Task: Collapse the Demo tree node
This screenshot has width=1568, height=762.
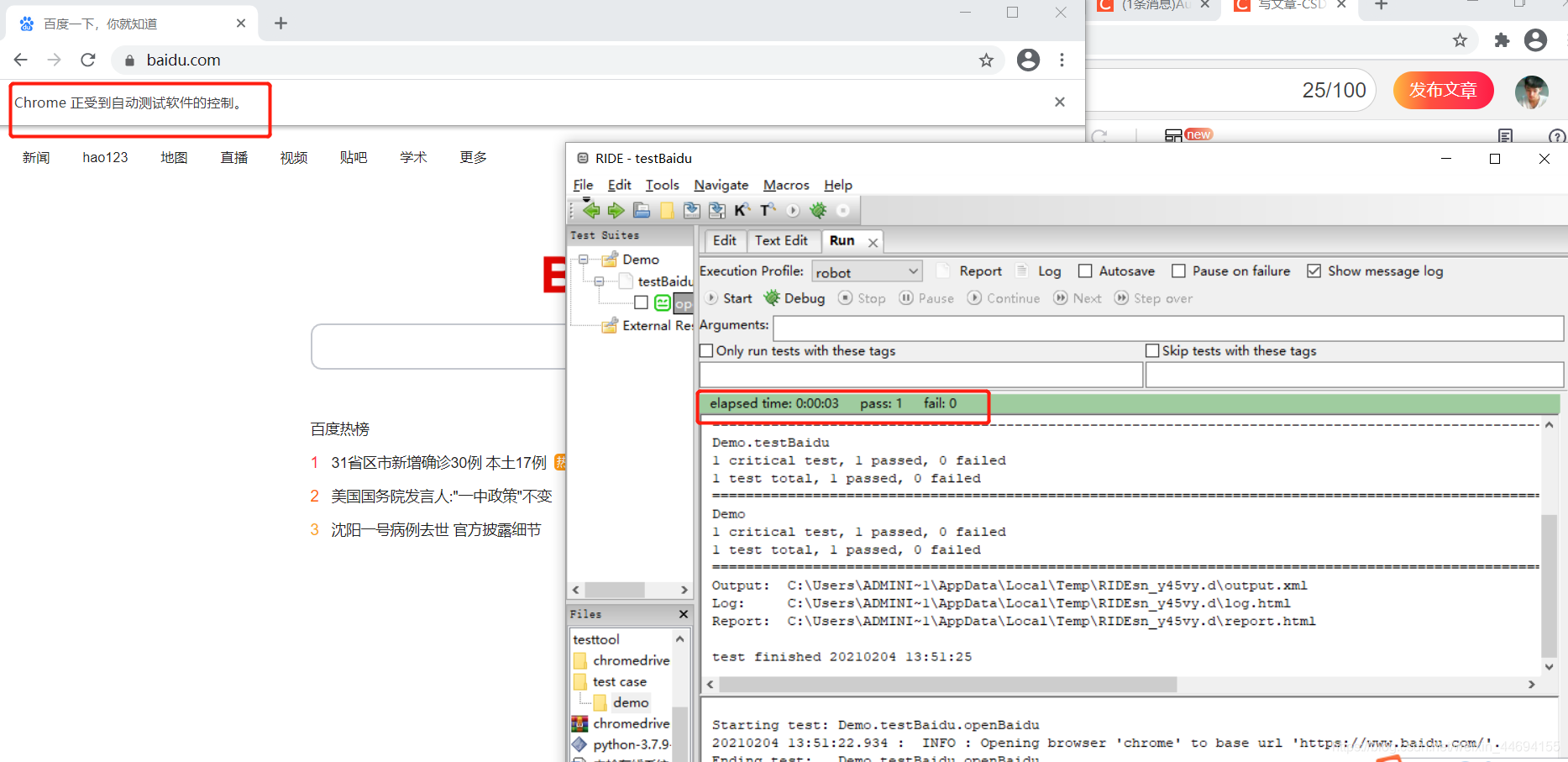Action: tap(584, 260)
